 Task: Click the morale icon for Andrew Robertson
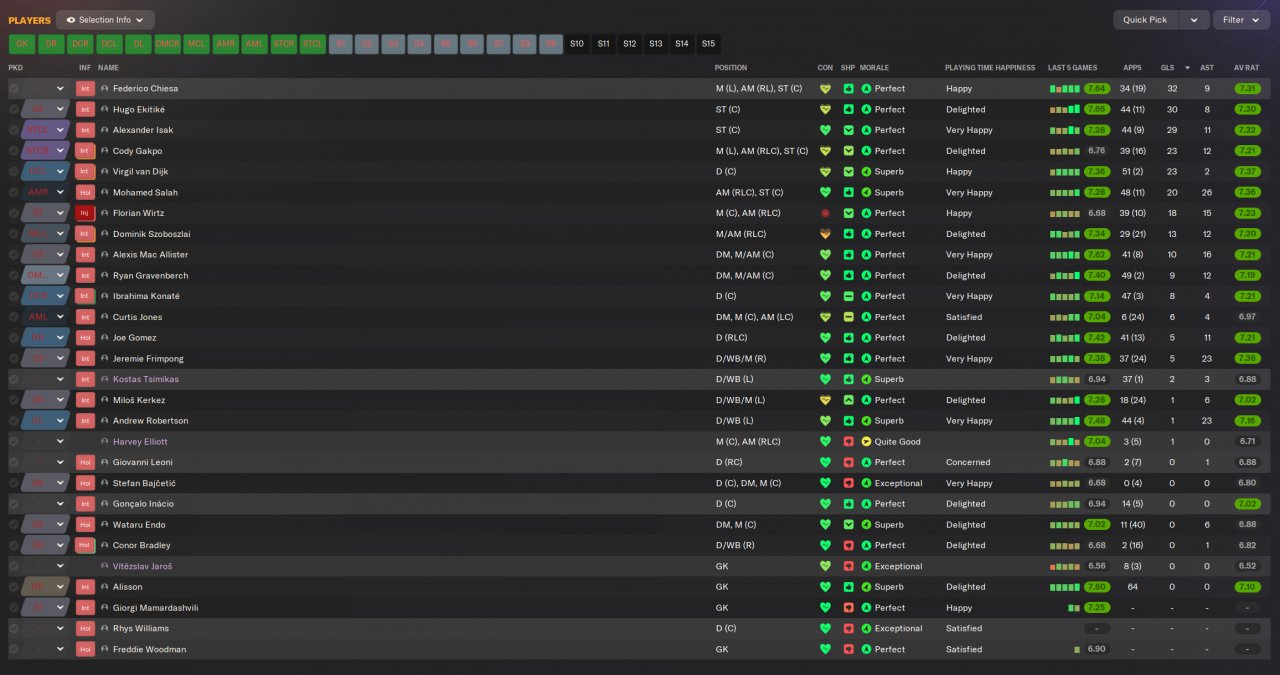866,421
